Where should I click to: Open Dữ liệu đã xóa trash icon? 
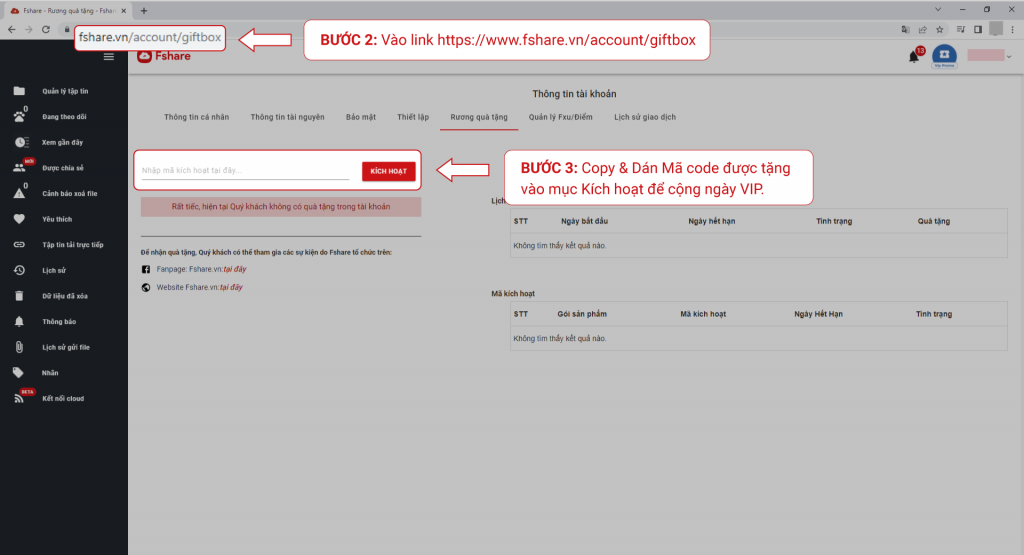19,296
